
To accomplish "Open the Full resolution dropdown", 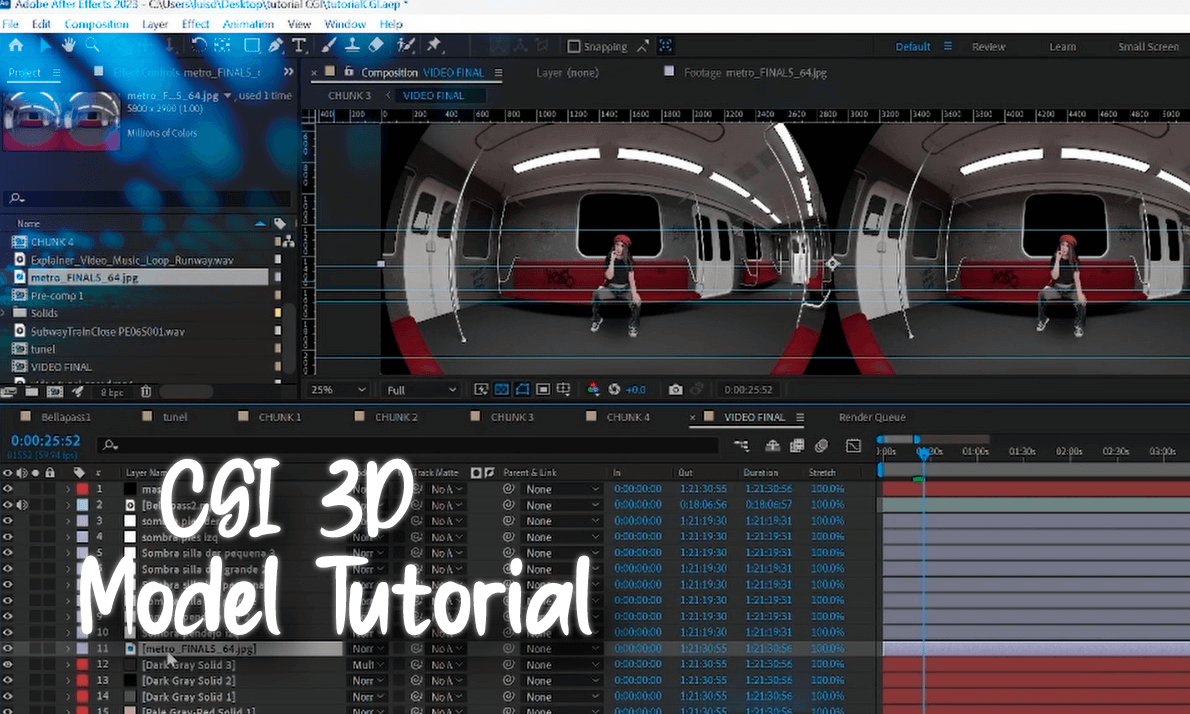I will (418, 389).
